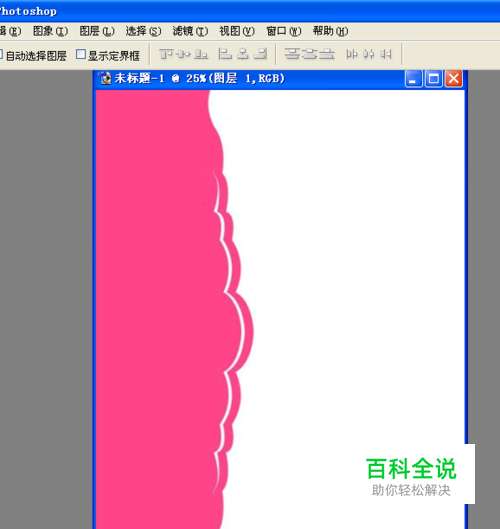Screen dimensions: 500x529
Task: Open the 视图(V) menu
Action: (237, 31)
